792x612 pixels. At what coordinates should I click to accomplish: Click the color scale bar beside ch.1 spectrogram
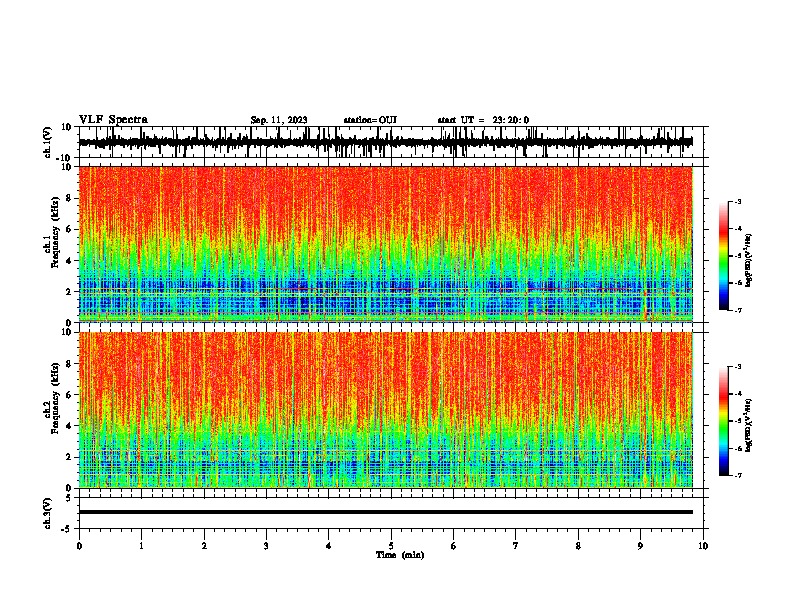coord(724,256)
